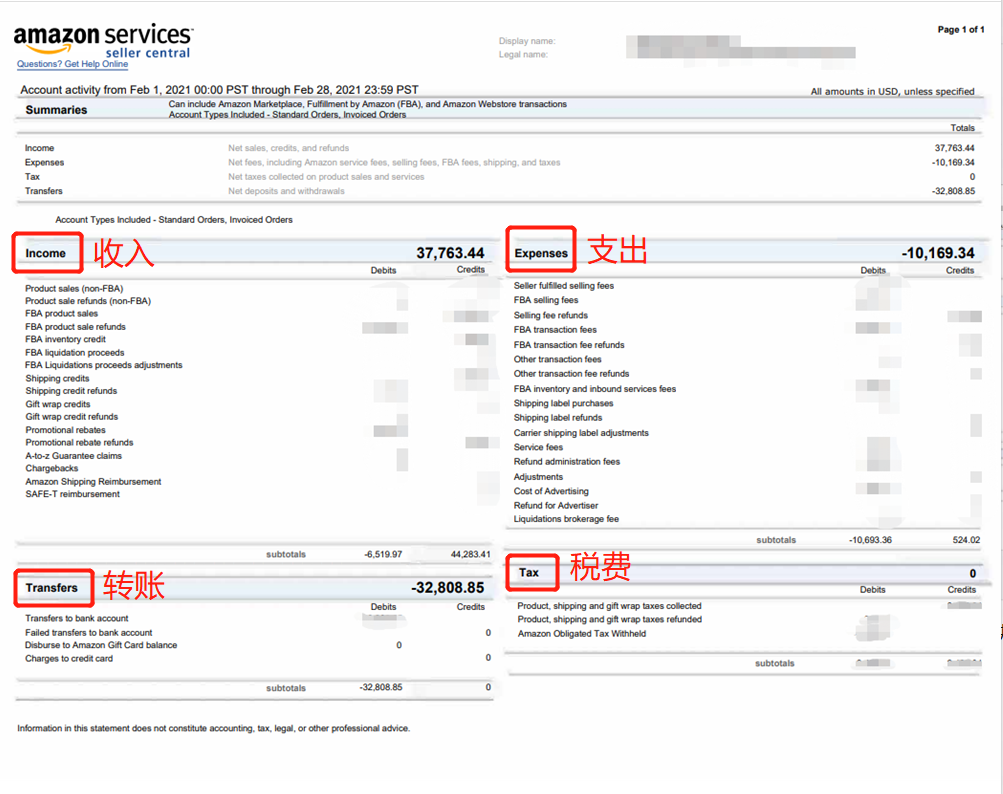Select the row Other transaction fees

557,360
